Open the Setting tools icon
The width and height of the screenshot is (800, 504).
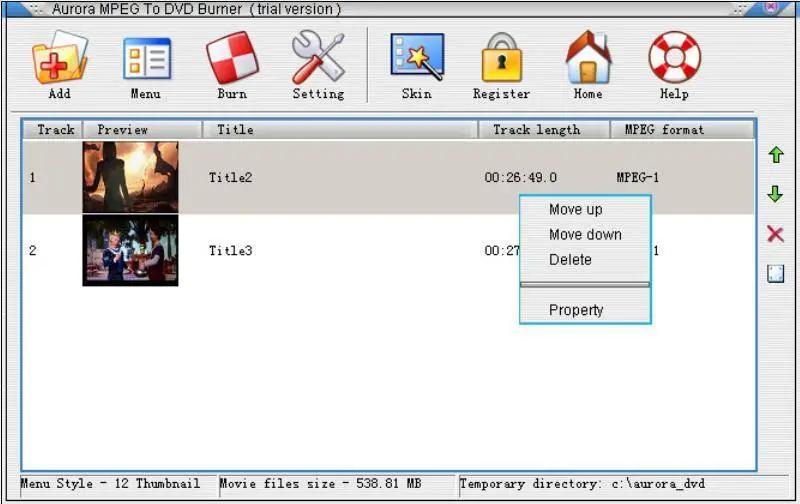point(318,57)
